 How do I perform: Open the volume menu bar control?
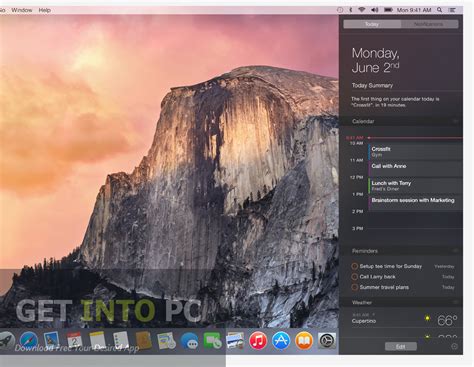point(375,10)
